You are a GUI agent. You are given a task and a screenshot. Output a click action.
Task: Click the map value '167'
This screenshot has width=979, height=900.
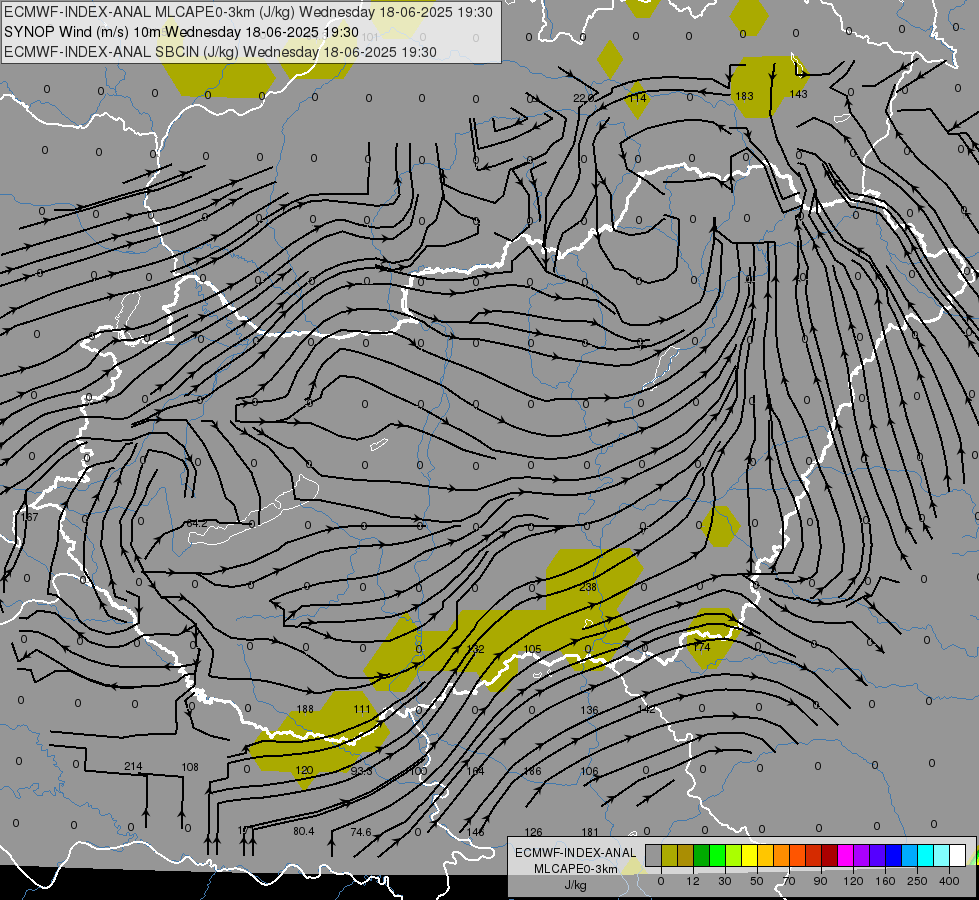[29, 517]
